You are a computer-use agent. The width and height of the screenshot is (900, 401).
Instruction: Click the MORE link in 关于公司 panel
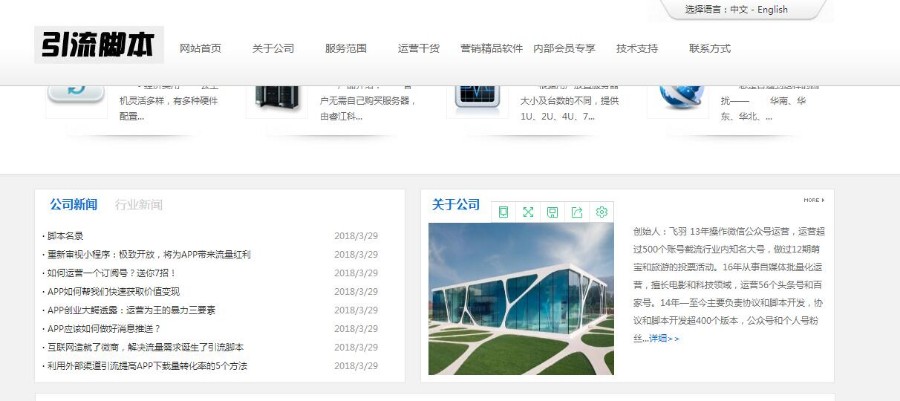pos(813,200)
